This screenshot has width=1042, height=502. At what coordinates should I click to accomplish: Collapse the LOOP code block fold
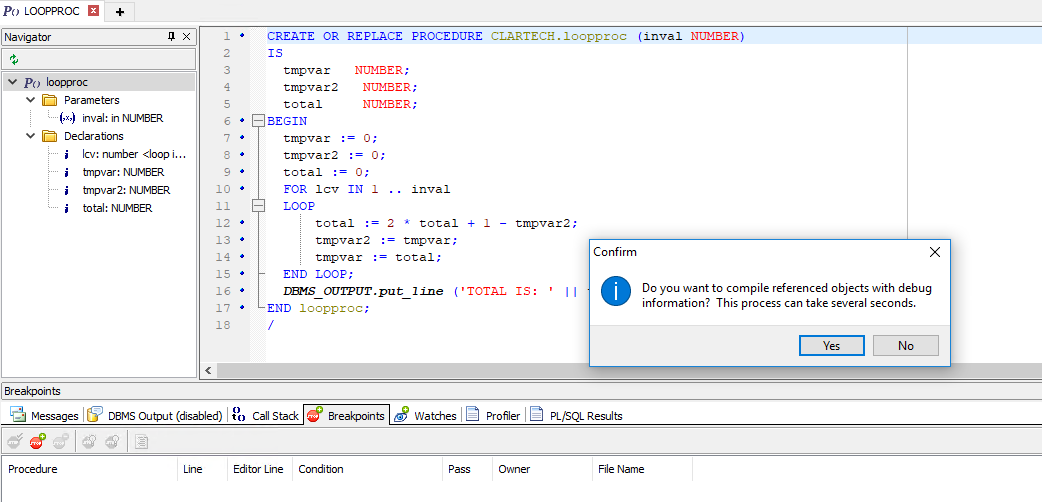(x=259, y=206)
